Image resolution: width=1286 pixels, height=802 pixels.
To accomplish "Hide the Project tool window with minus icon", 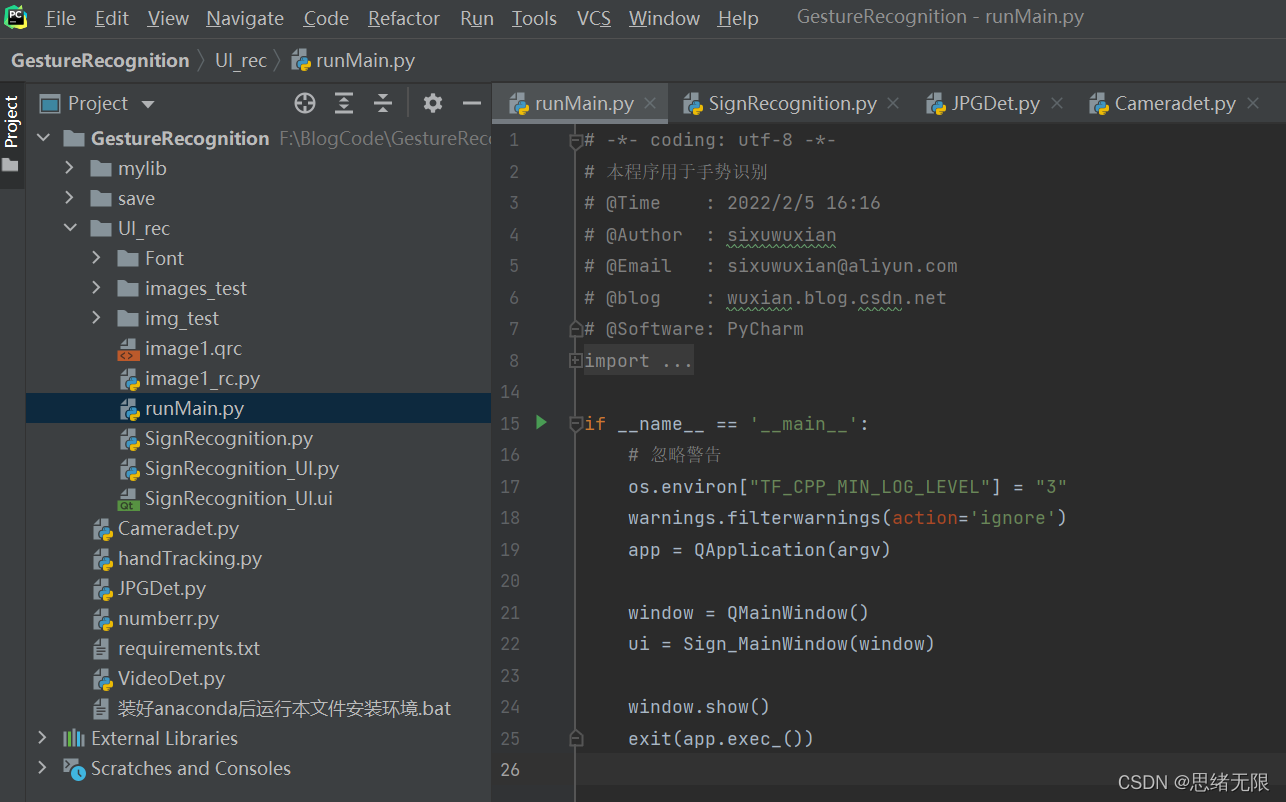I will 472,103.
